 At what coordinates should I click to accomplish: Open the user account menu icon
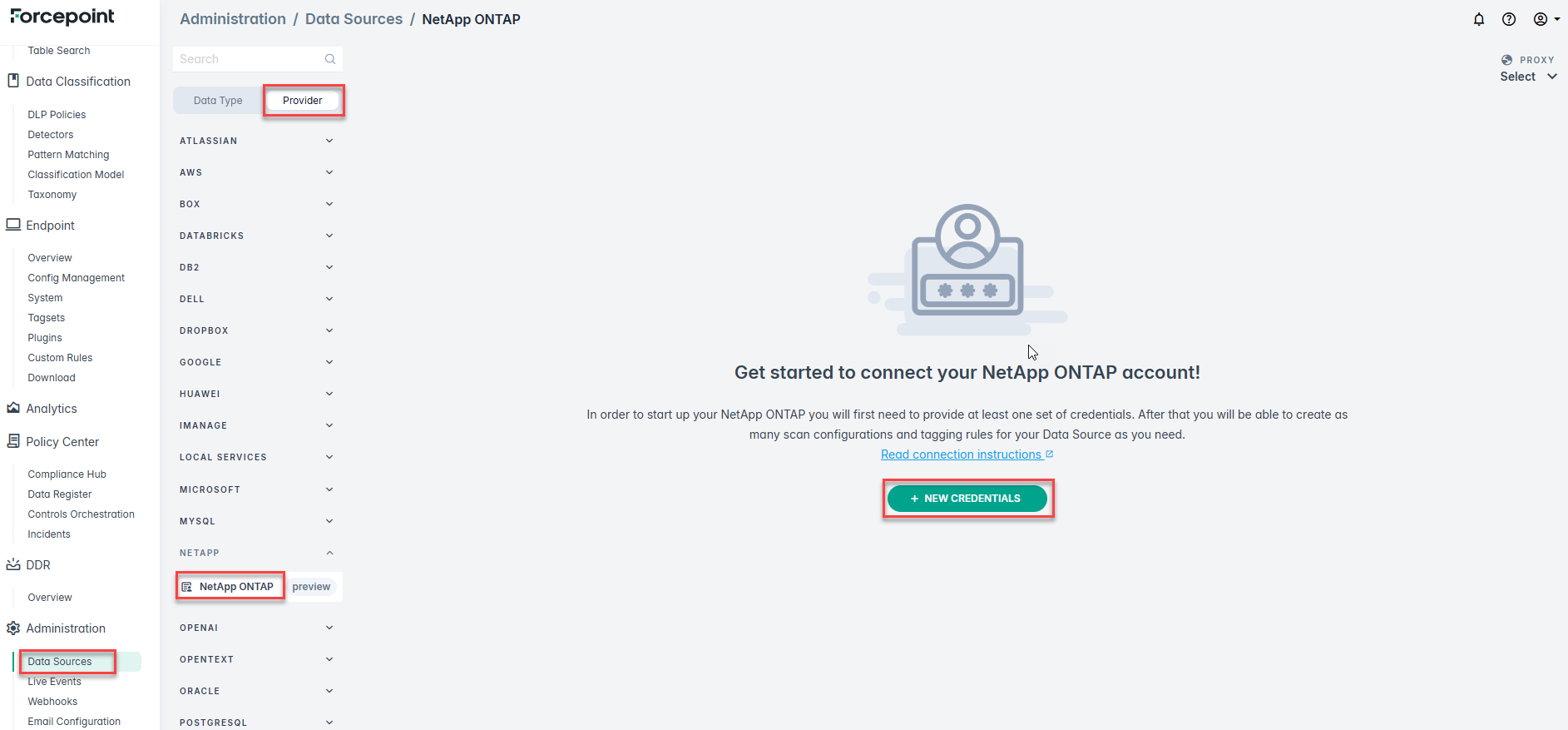[1546, 19]
